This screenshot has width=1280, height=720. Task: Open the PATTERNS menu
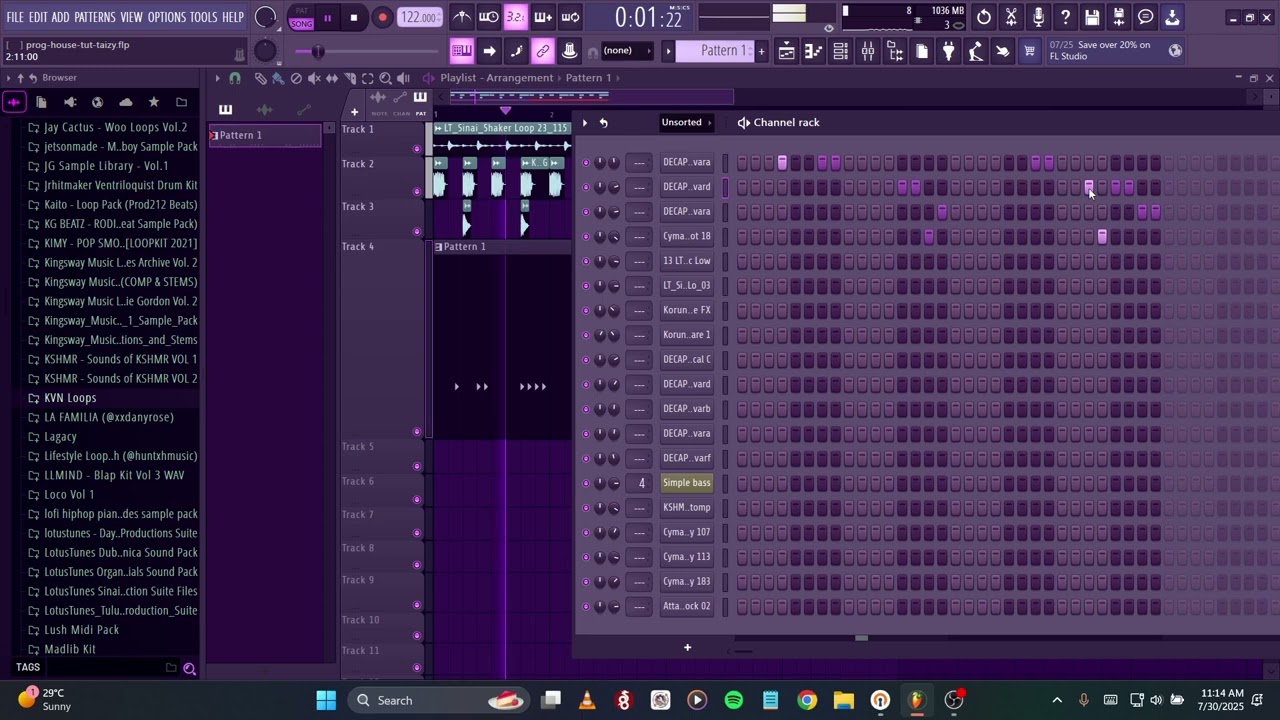point(95,18)
